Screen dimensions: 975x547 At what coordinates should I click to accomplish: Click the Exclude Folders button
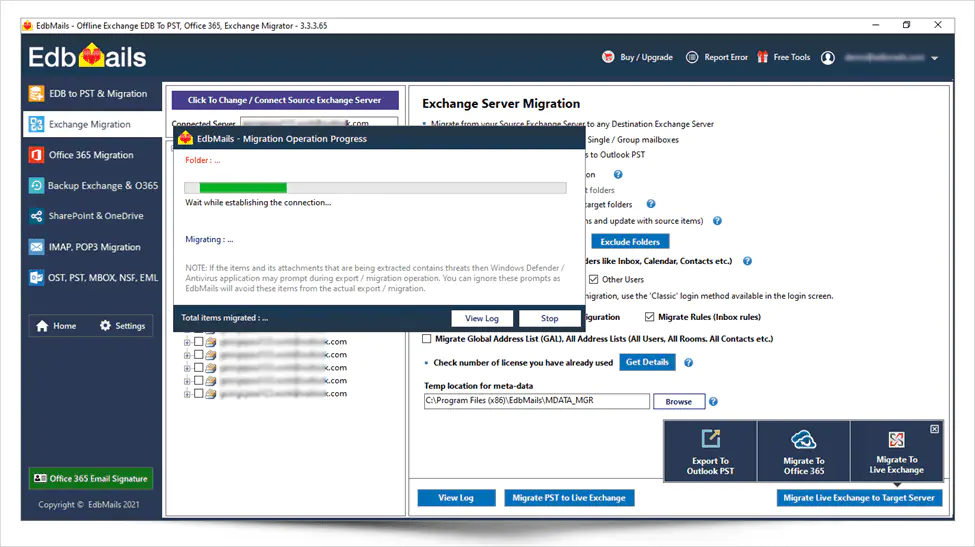click(x=630, y=242)
